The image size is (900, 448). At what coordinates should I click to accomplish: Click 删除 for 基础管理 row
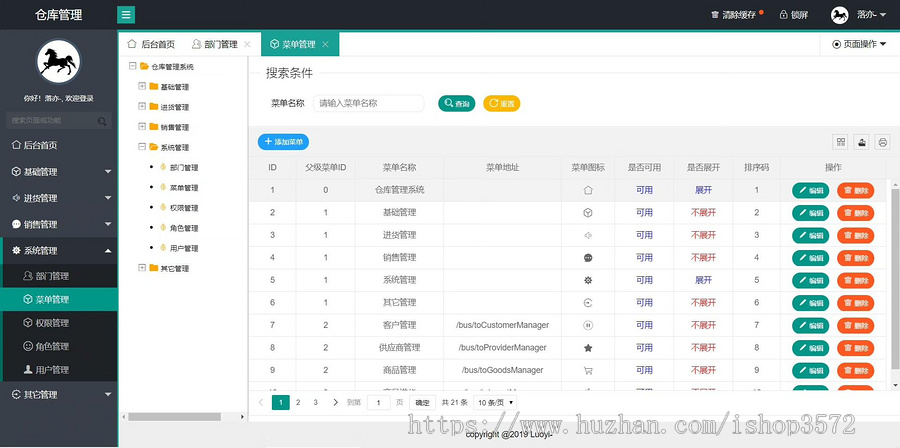(856, 213)
